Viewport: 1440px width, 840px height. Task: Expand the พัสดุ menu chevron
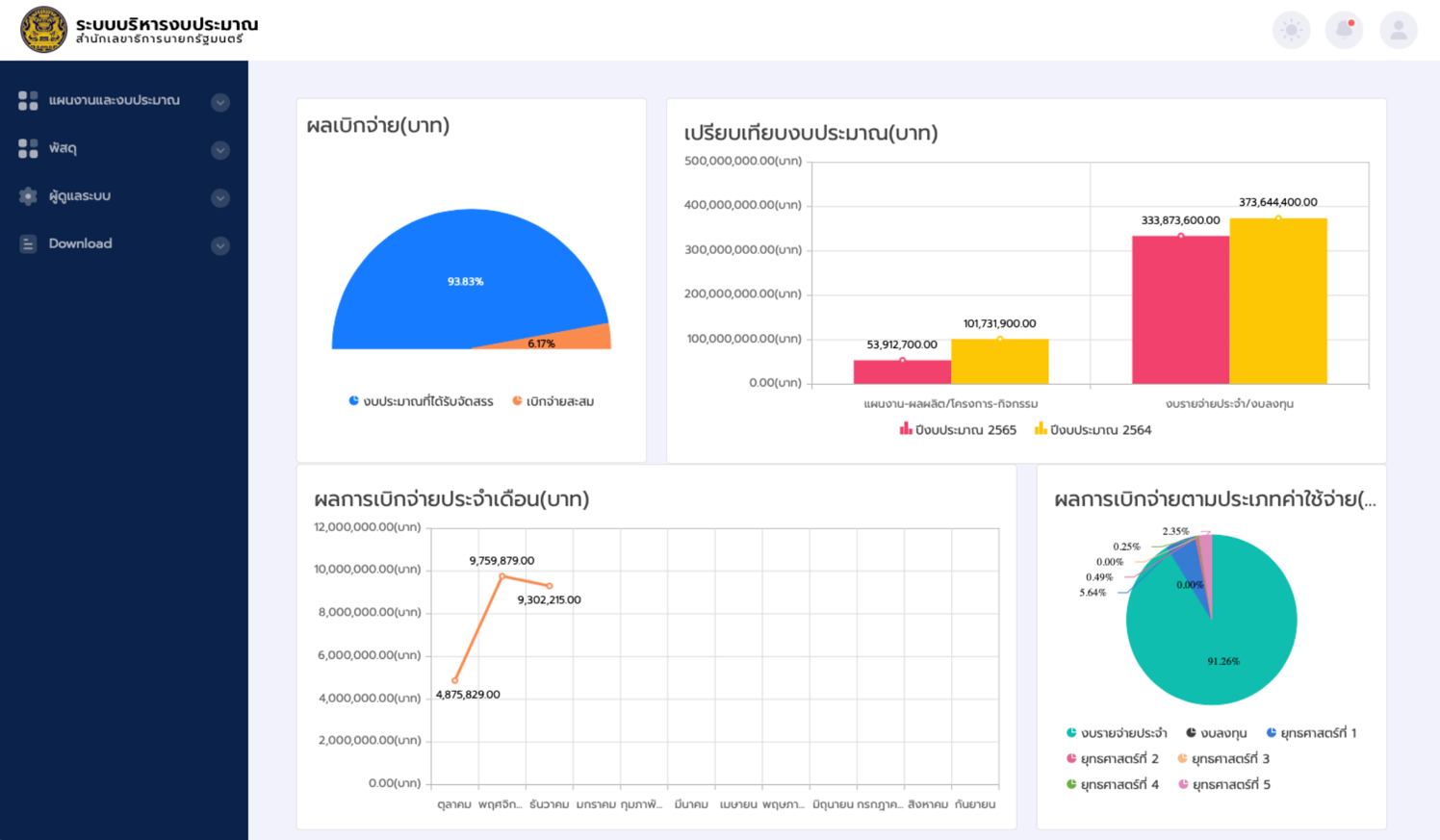click(220, 150)
